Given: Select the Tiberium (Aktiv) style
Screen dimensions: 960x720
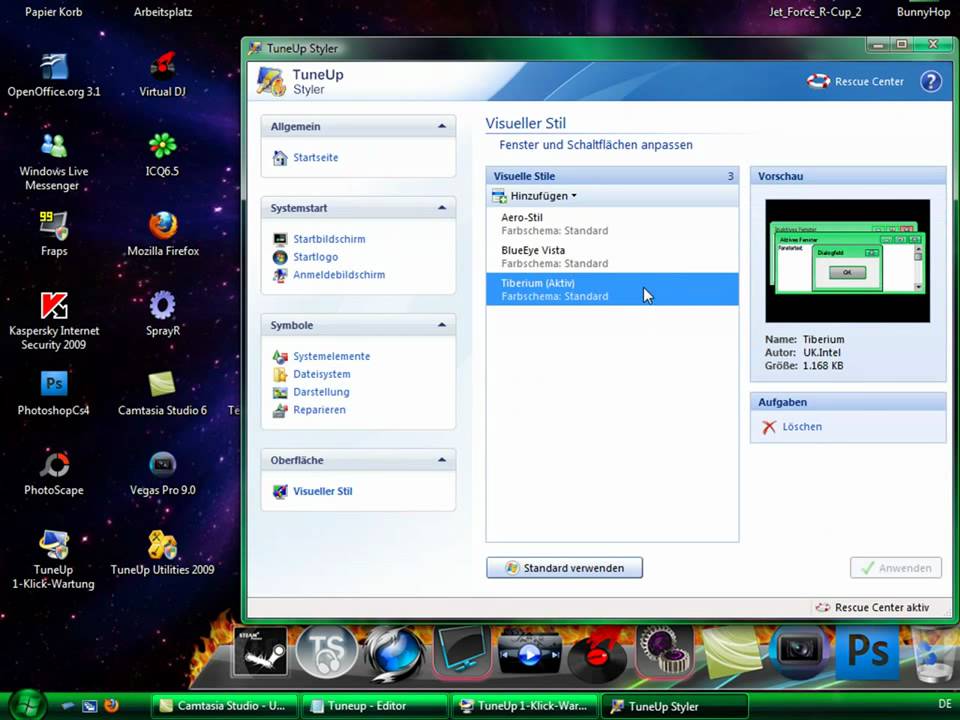Looking at the screenshot, I should 612,289.
